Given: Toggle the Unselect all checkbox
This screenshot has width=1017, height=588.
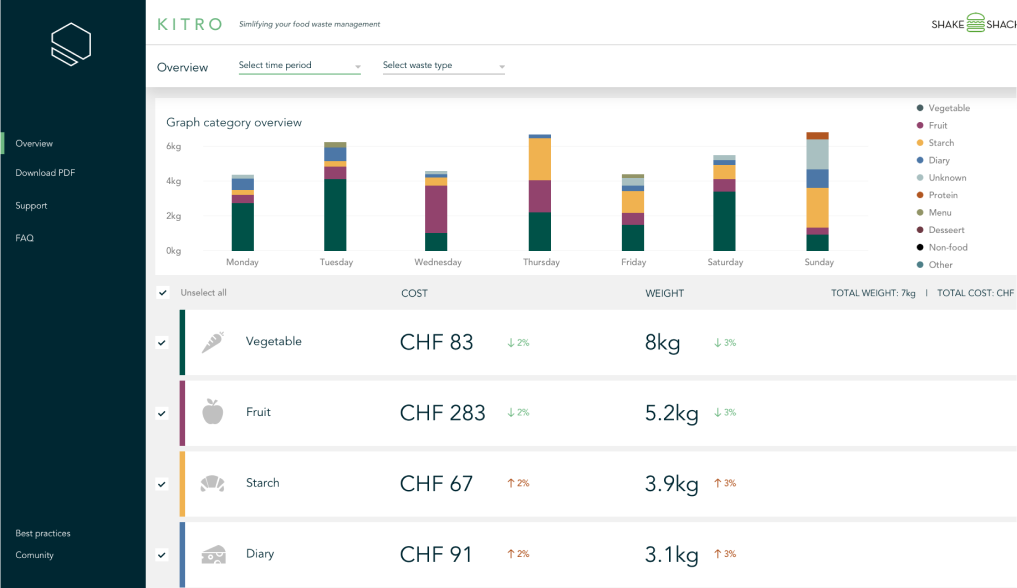Looking at the screenshot, I should [x=163, y=292].
